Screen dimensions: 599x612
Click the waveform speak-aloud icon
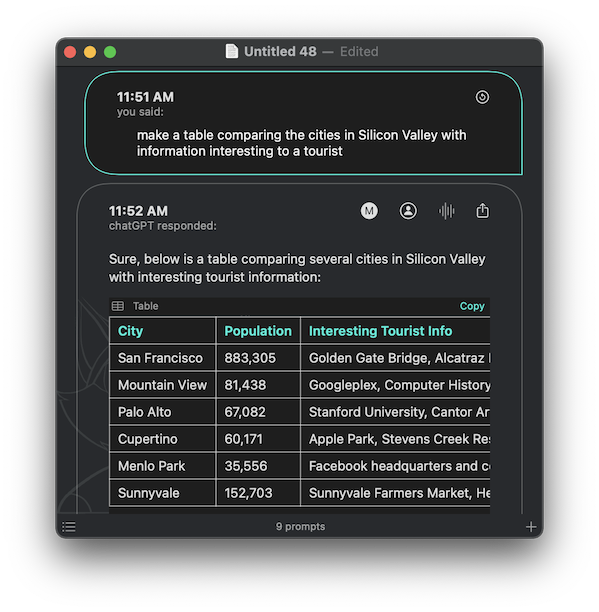click(446, 211)
